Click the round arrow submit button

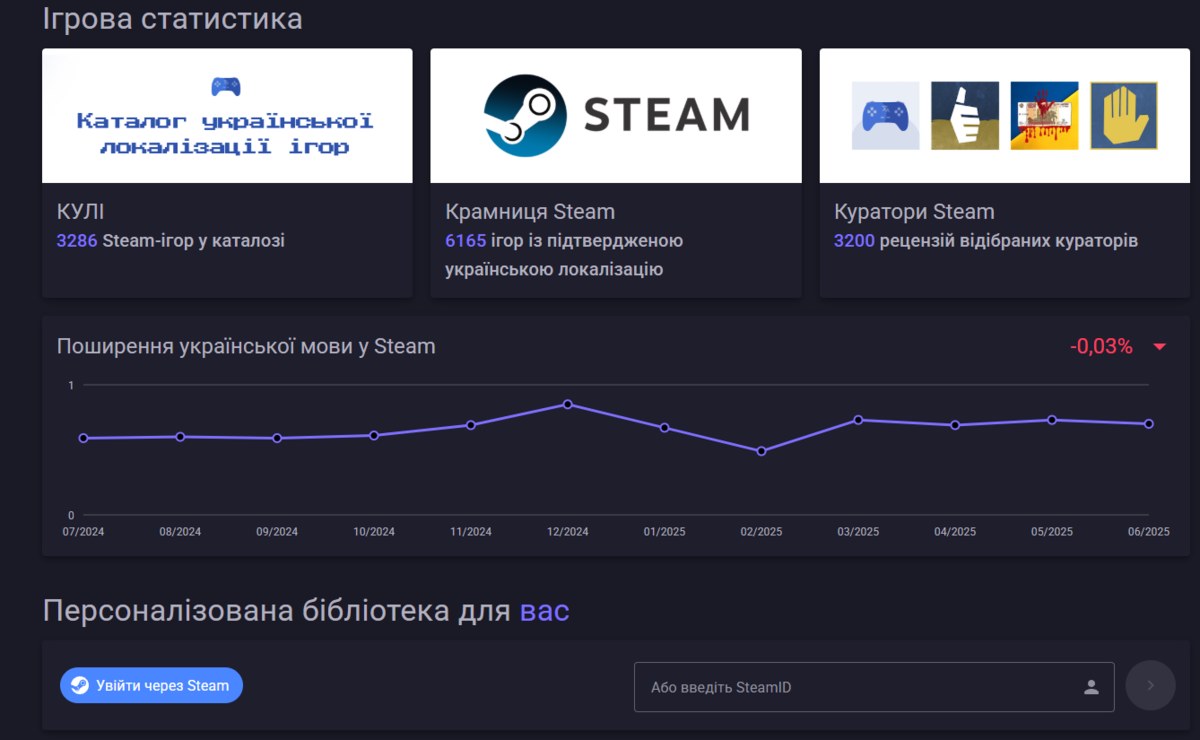coord(1150,686)
